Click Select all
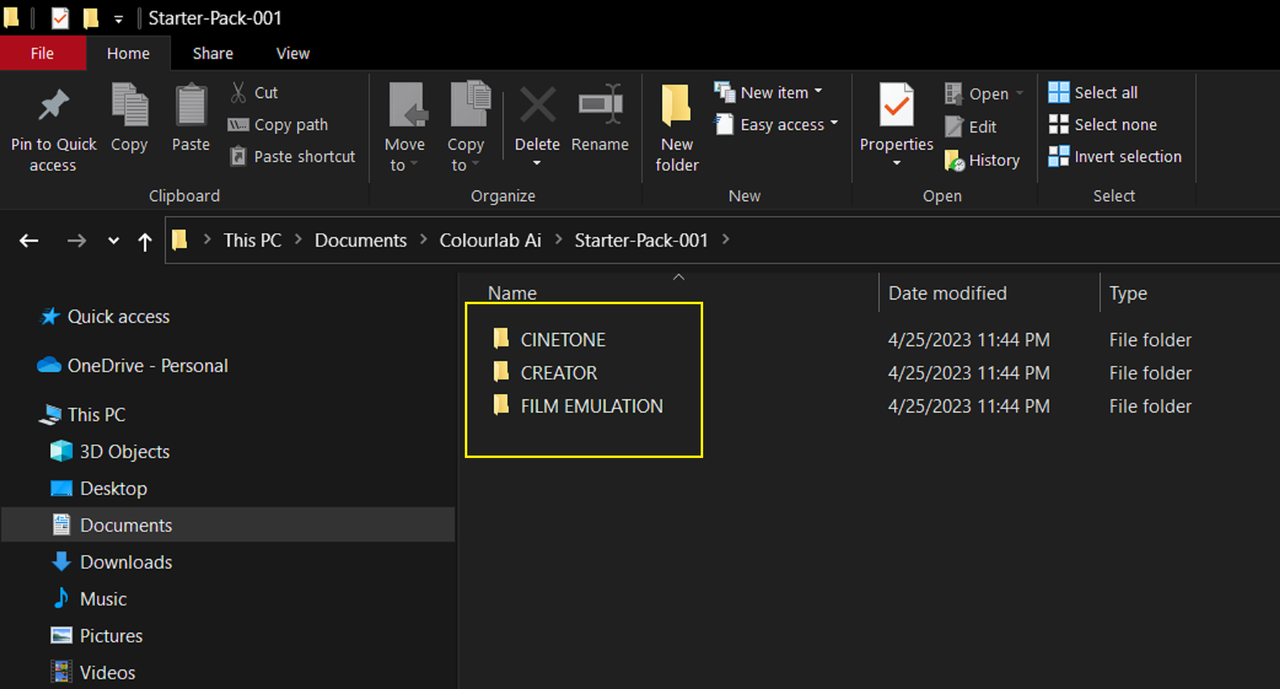Viewport: 1280px width, 689px height. (1093, 92)
